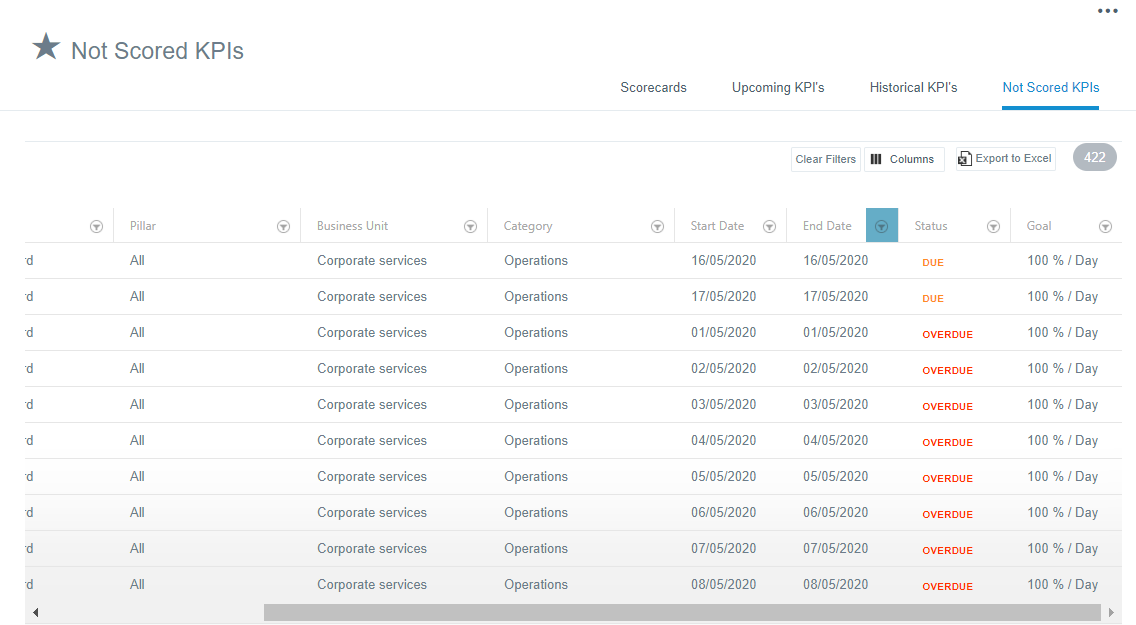Click the 422 record count badge

click(1094, 157)
